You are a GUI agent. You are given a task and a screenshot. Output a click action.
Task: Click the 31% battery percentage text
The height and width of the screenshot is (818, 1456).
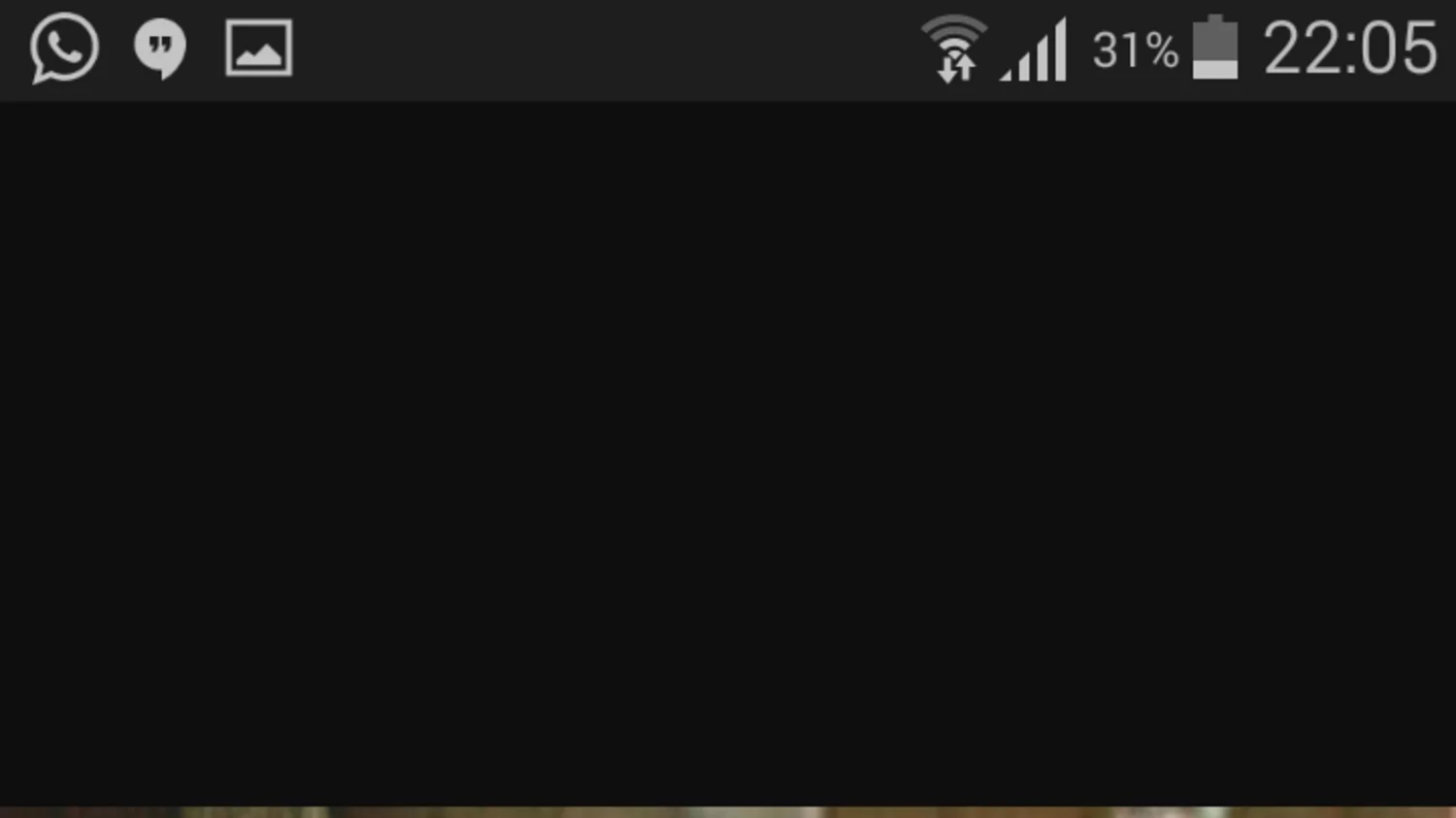(1136, 49)
